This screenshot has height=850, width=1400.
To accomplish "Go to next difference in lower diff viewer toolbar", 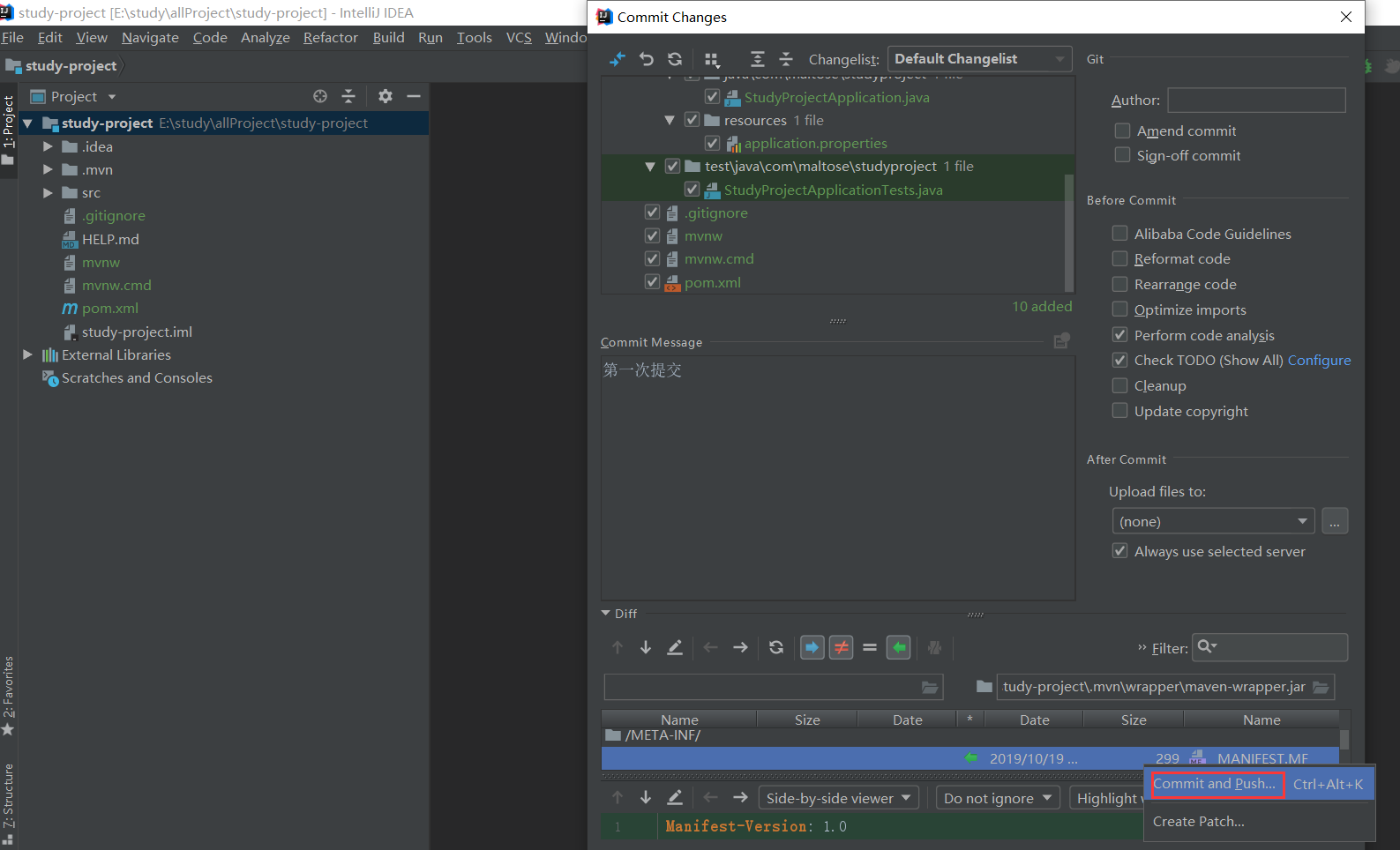I will [x=646, y=797].
